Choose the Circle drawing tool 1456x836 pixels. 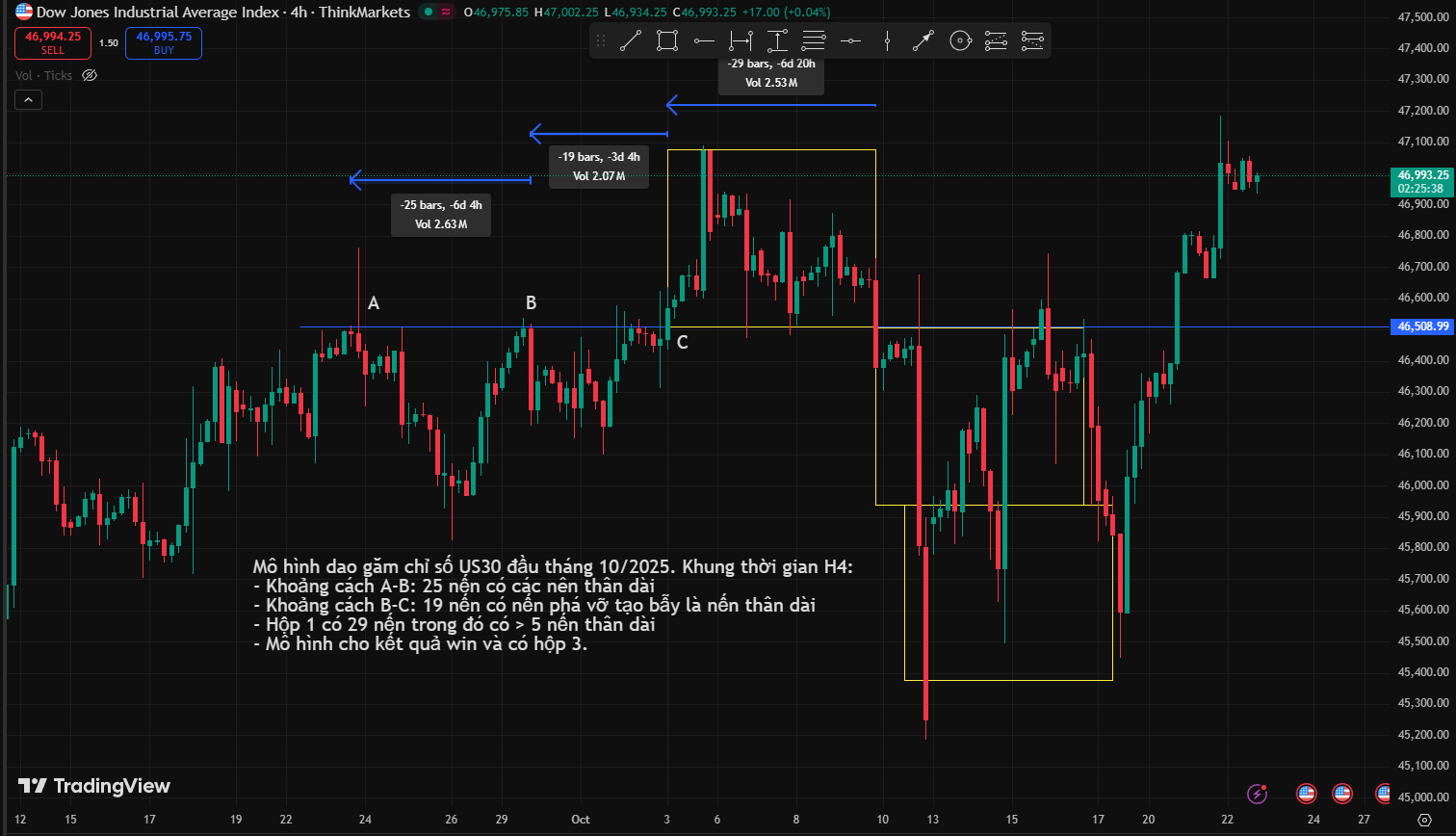[x=959, y=40]
